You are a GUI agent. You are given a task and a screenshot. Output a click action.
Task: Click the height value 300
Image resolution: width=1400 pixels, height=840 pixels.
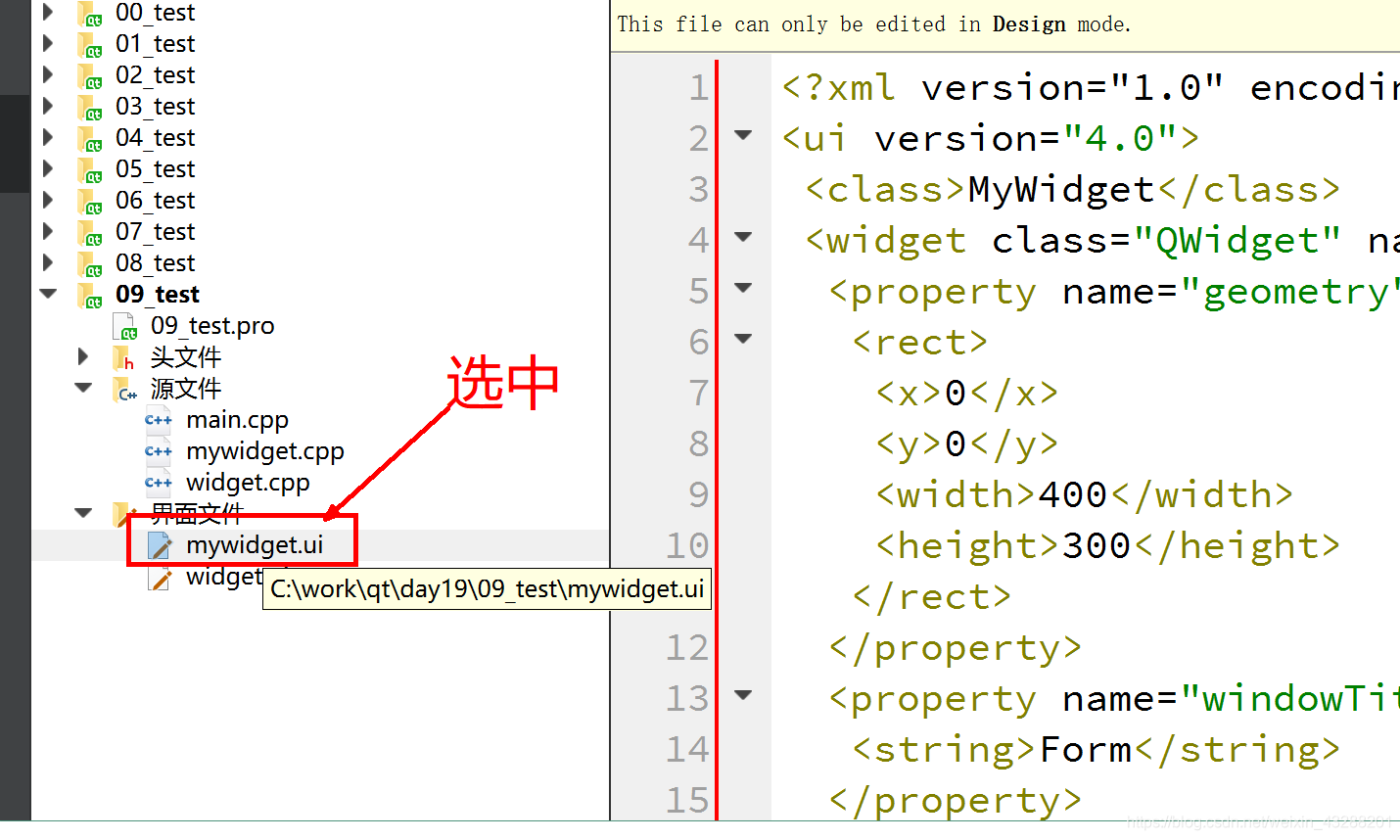click(x=1097, y=545)
